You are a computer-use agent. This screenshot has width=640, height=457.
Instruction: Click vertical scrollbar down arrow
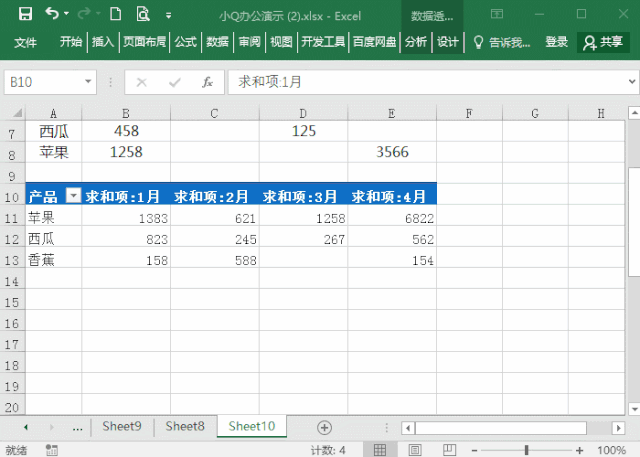tap(634, 408)
